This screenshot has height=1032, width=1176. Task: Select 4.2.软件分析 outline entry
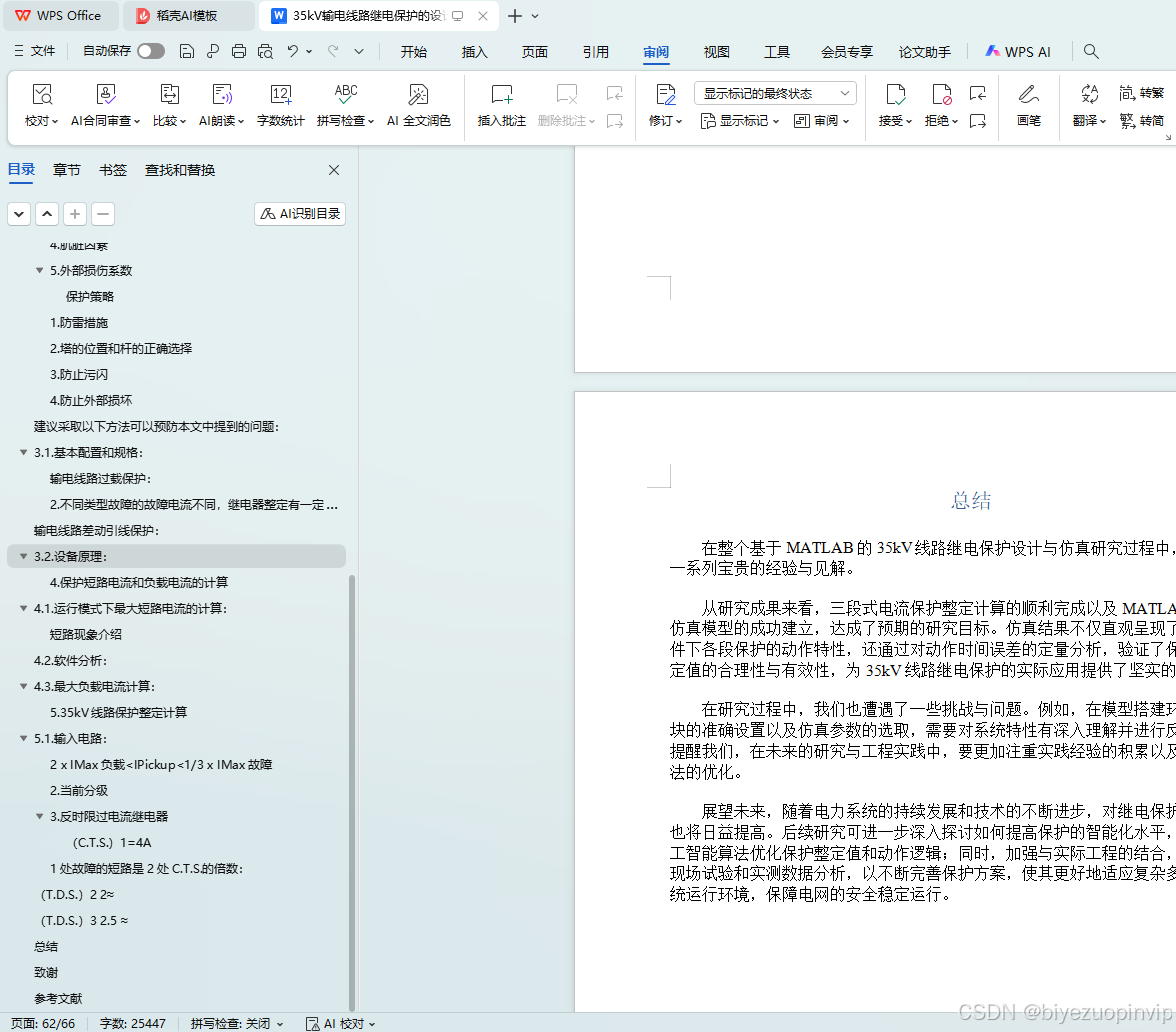[x=70, y=660]
